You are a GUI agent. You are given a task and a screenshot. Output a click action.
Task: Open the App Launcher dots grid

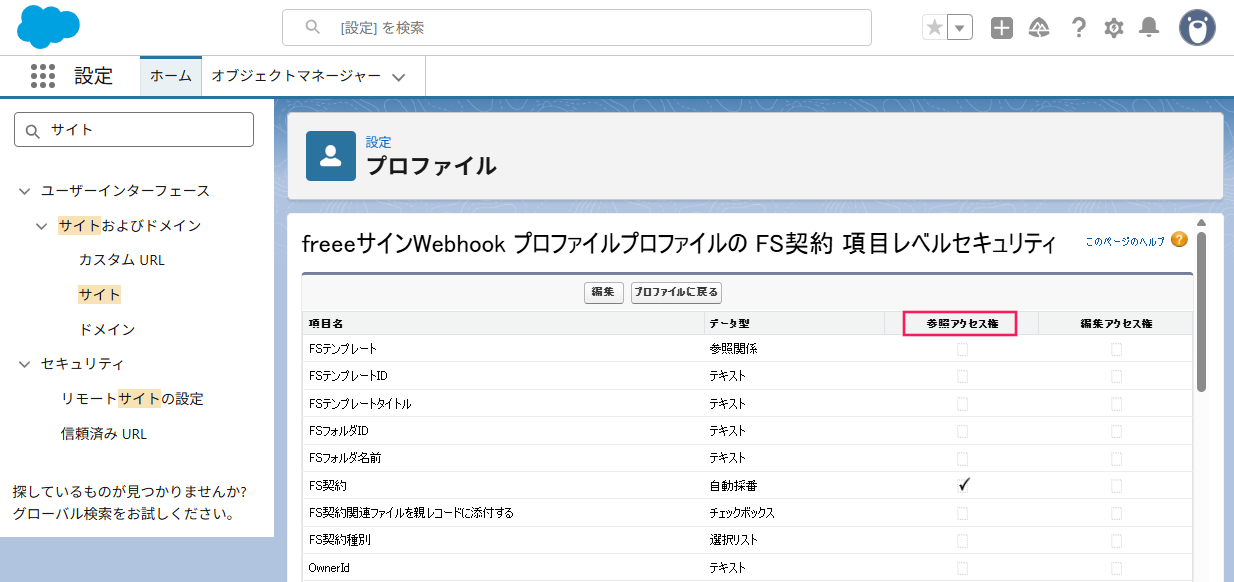43,76
